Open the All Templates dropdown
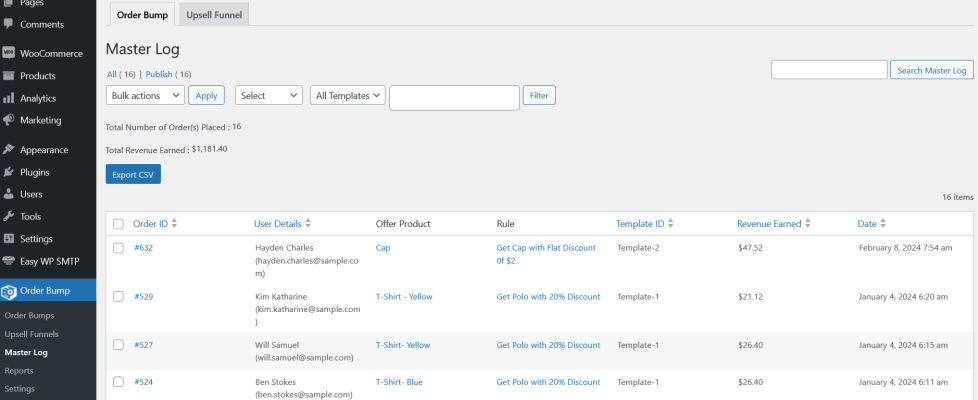The height and width of the screenshot is (400, 978). pyautogui.click(x=347, y=95)
